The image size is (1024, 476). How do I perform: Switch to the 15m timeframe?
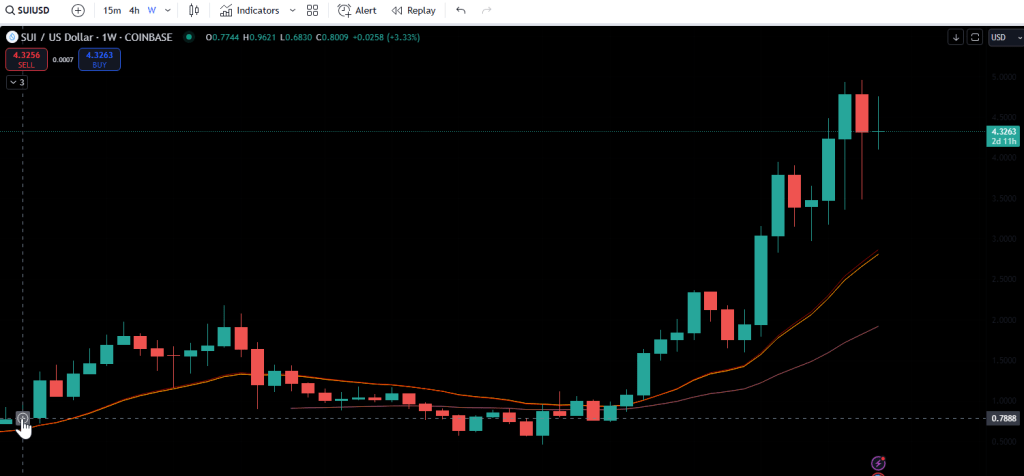[112, 10]
